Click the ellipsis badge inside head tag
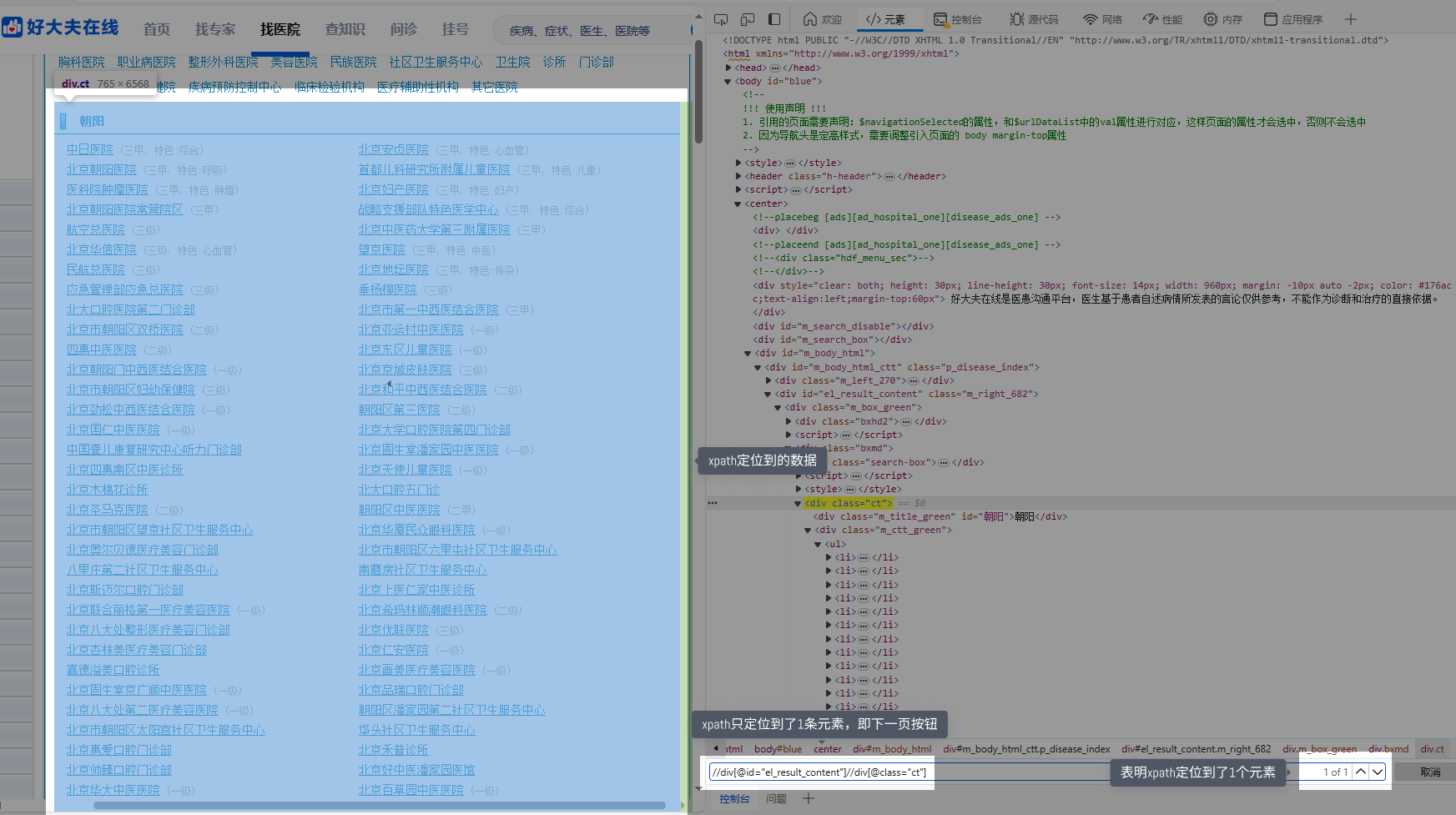The height and width of the screenshot is (815, 1456). pos(775,68)
